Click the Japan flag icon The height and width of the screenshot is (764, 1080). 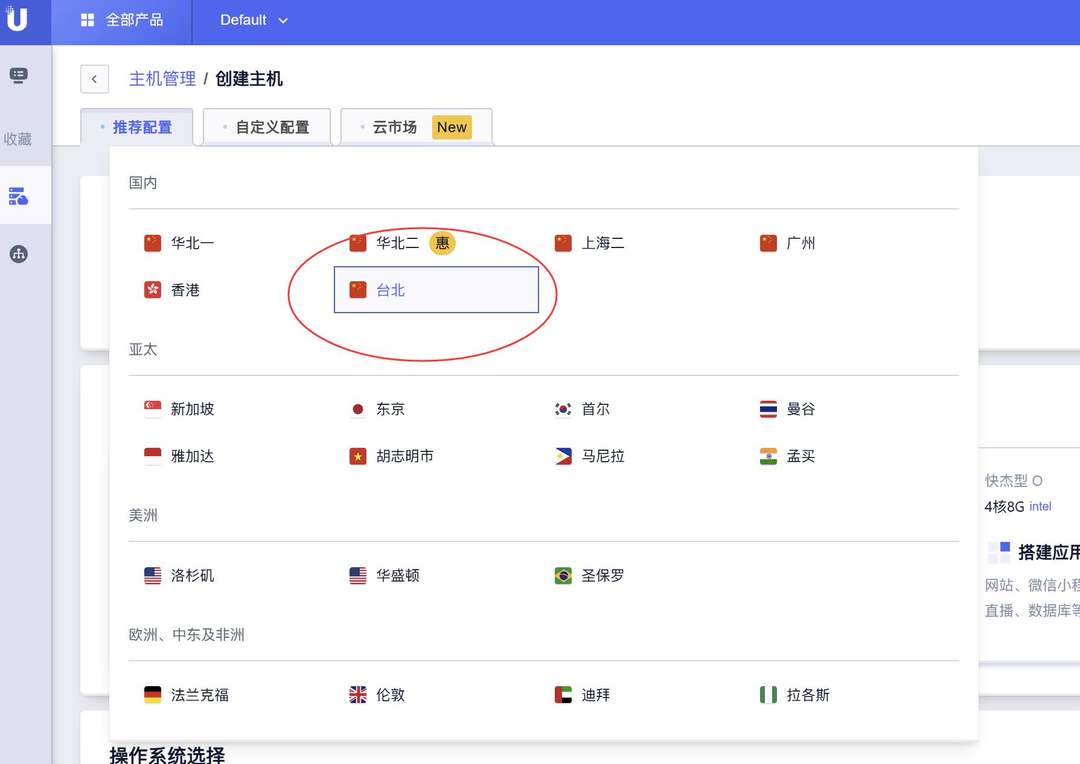click(x=357, y=409)
